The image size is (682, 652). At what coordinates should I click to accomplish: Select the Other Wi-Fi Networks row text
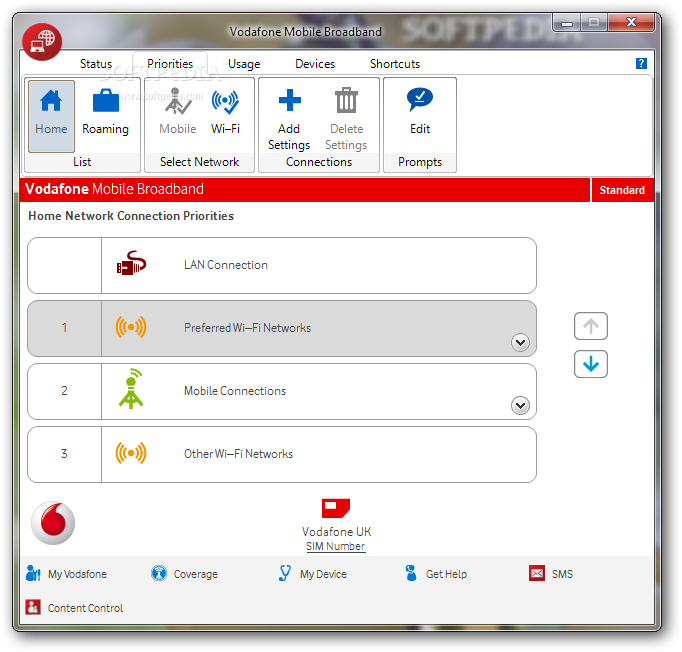(238, 454)
